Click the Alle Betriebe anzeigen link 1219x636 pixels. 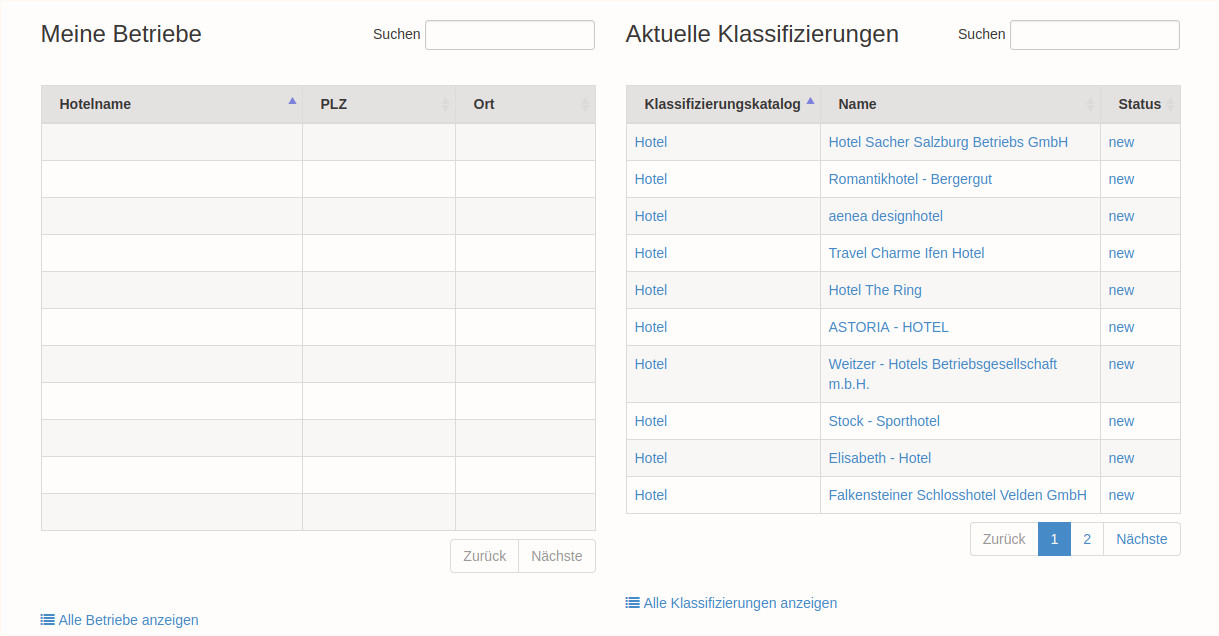coord(128,620)
